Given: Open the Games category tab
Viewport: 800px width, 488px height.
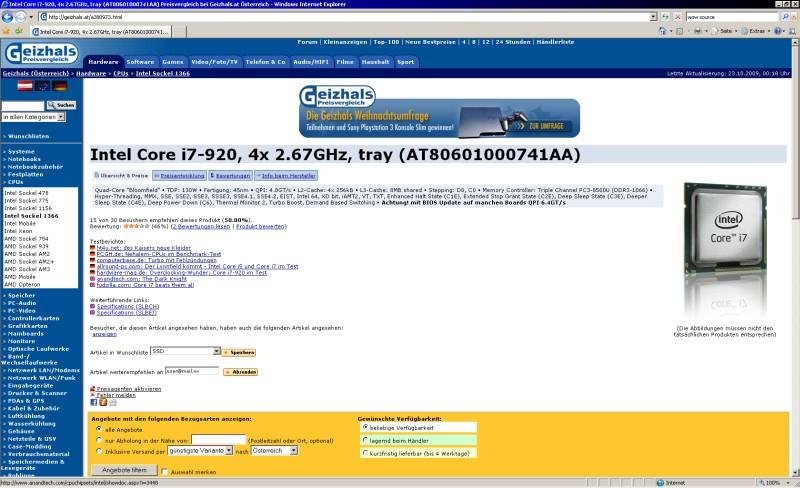Looking at the screenshot, I should [172, 62].
